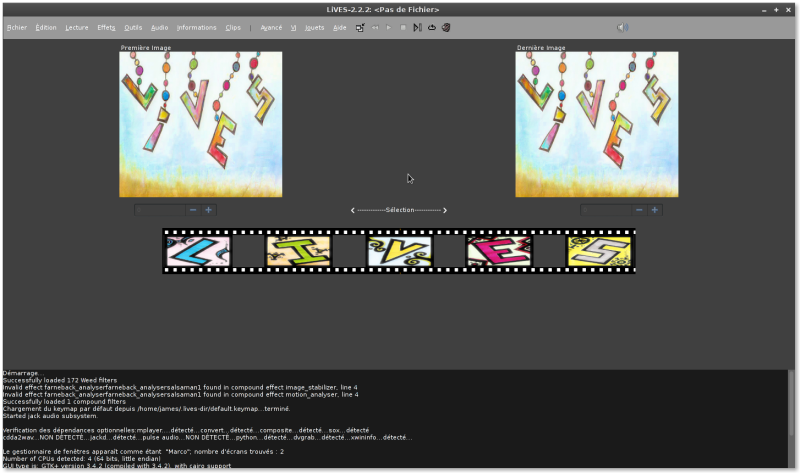Click the 'Première Image' label
800x473 pixels.
(x=146, y=47)
